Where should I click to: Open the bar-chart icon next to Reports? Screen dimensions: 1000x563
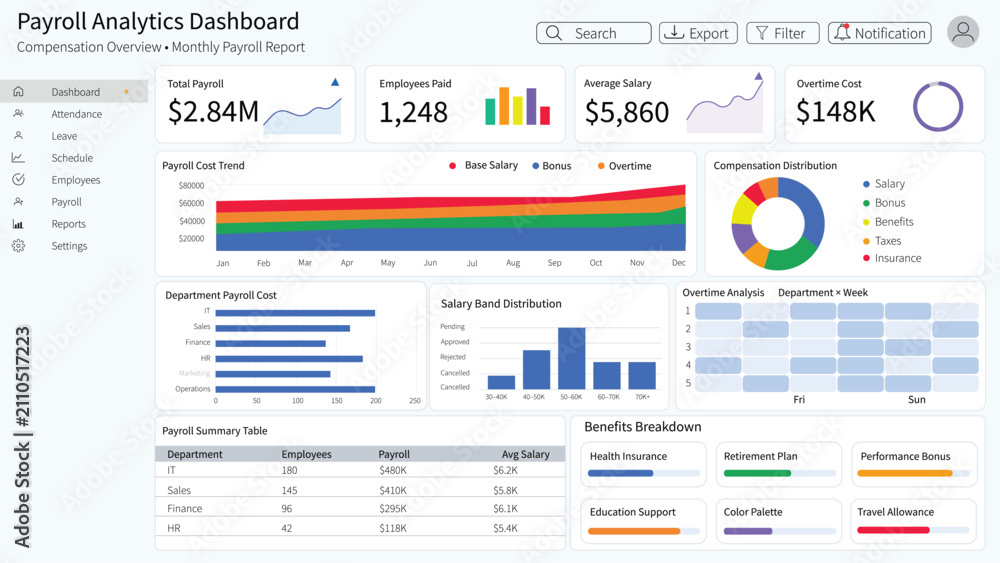(18, 224)
